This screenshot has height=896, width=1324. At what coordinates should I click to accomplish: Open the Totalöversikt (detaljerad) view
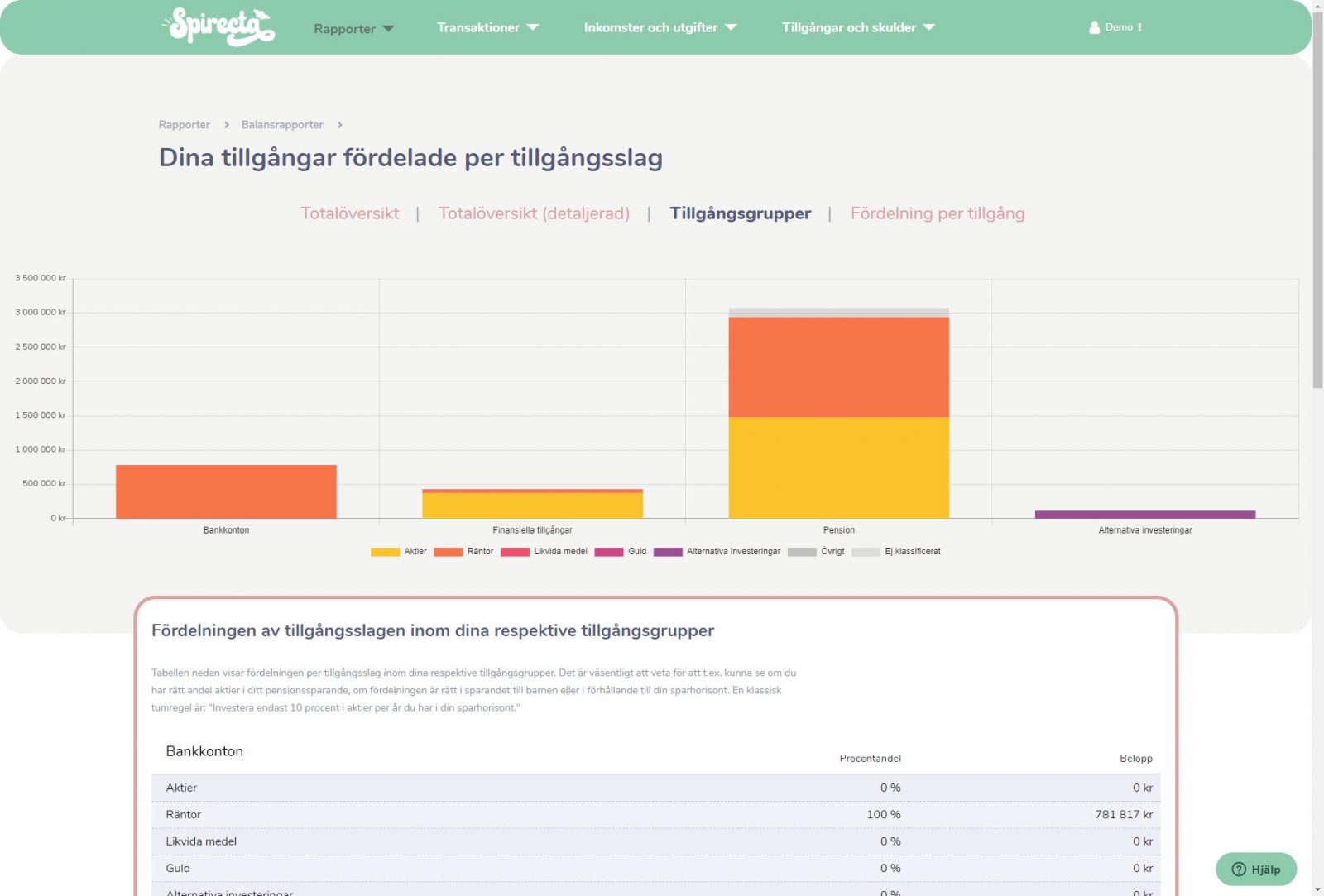pos(535,213)
